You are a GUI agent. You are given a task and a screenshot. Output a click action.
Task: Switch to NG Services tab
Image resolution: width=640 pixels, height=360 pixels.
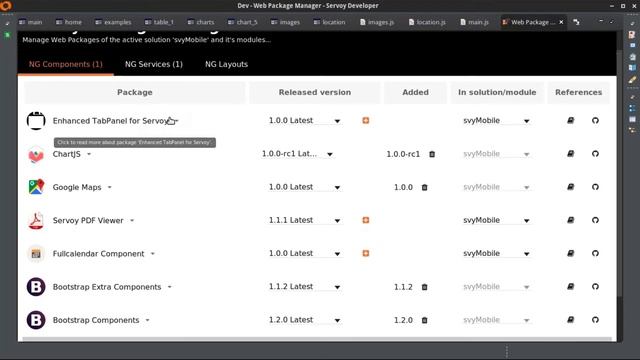[154, 64]
